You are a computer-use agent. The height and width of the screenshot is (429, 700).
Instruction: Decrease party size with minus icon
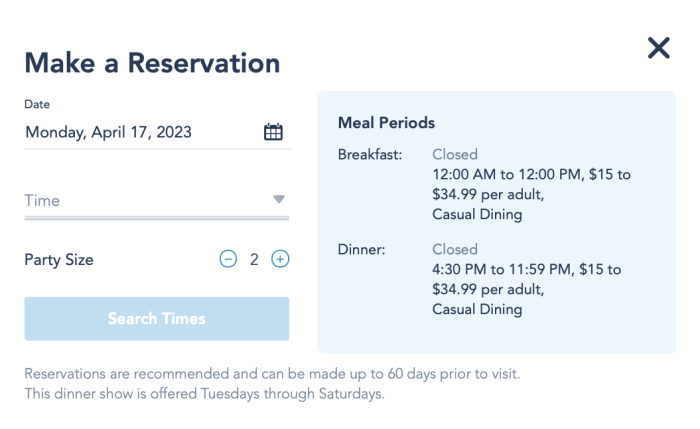(x=228, y=260)
